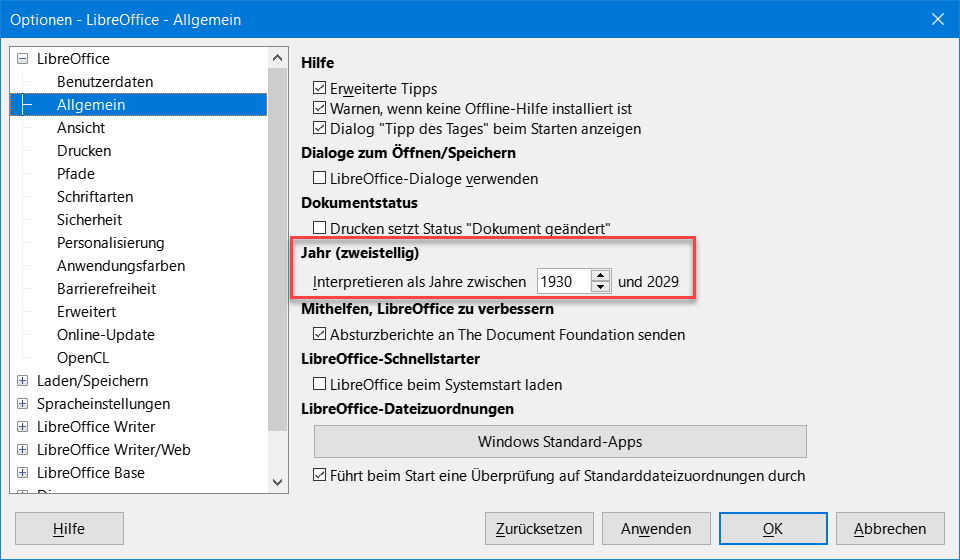Confirm settings with the OK button
The height and width of the screenshot is (560, 960).
(x=773, y=529)
